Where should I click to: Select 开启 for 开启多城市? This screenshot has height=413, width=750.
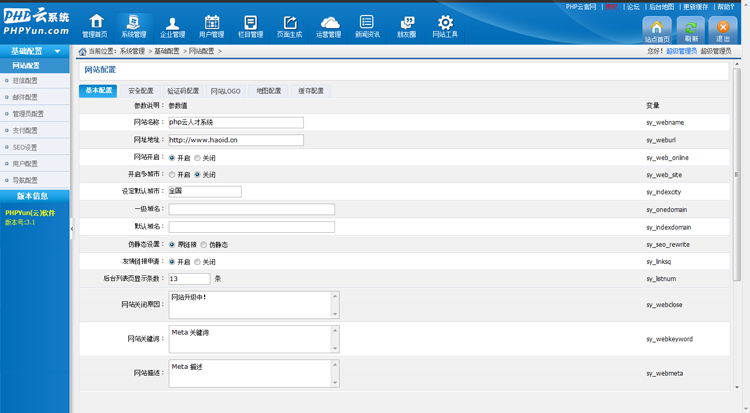coord(172,175)
